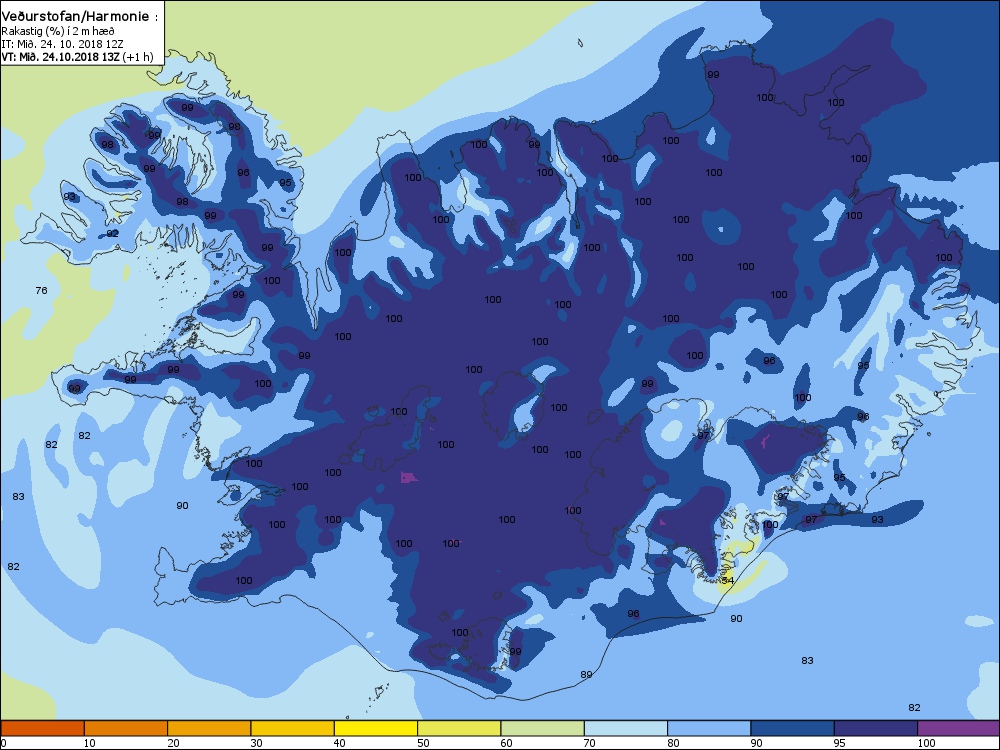Click the legend scale label 10
This screenshot has height=750, width=1000.
[x=90, y=743]
